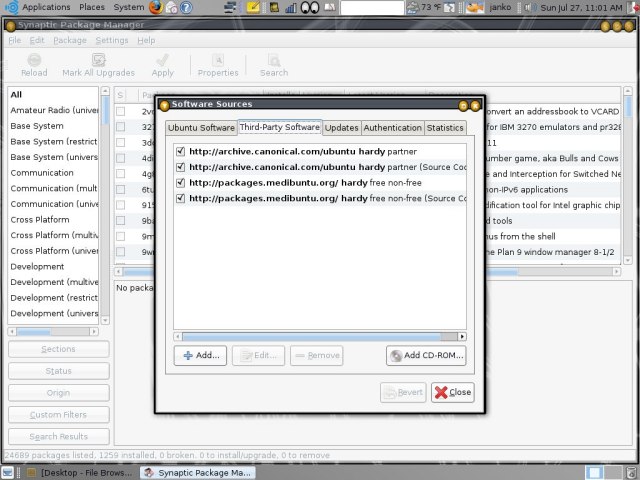Click the Apply checkmark toolbar icon
The width and height of the screenshot is (640, 480).
162,60
